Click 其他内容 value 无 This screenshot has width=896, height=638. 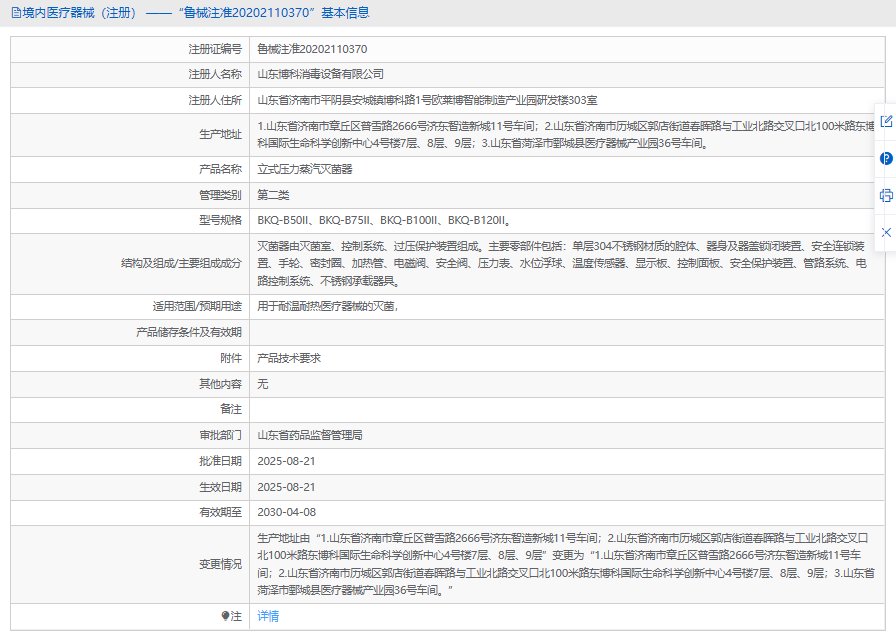[262, 384]
